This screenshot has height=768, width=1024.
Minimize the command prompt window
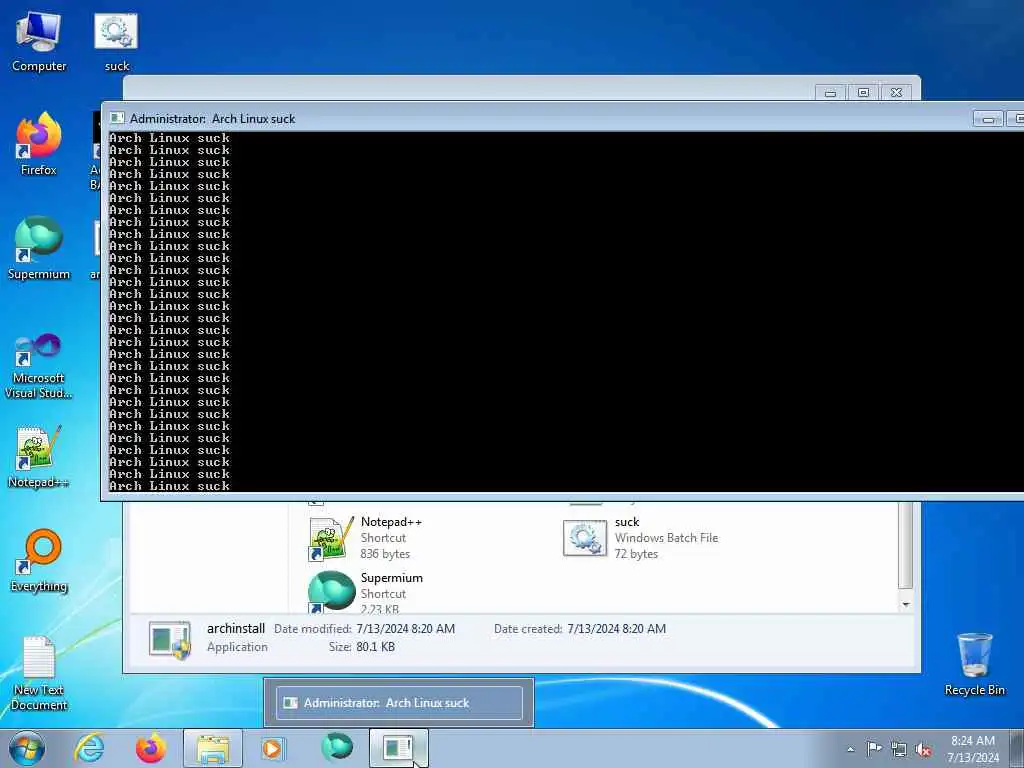point(988,118)
